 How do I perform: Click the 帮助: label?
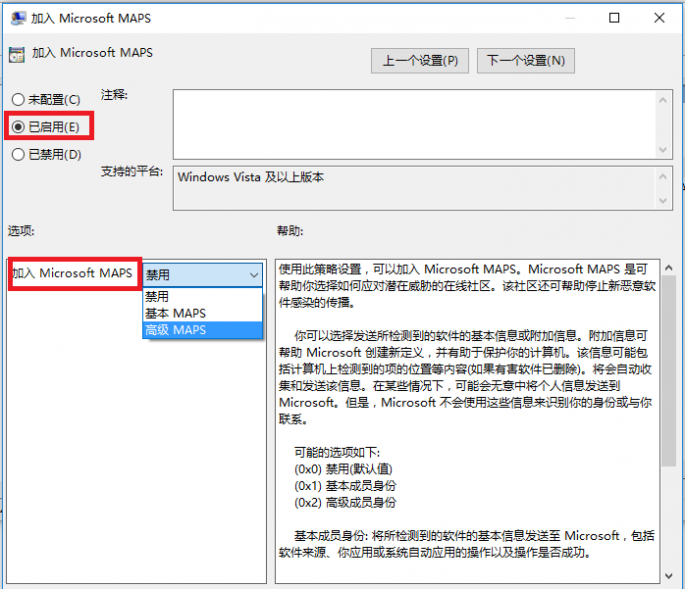point(290,231)
